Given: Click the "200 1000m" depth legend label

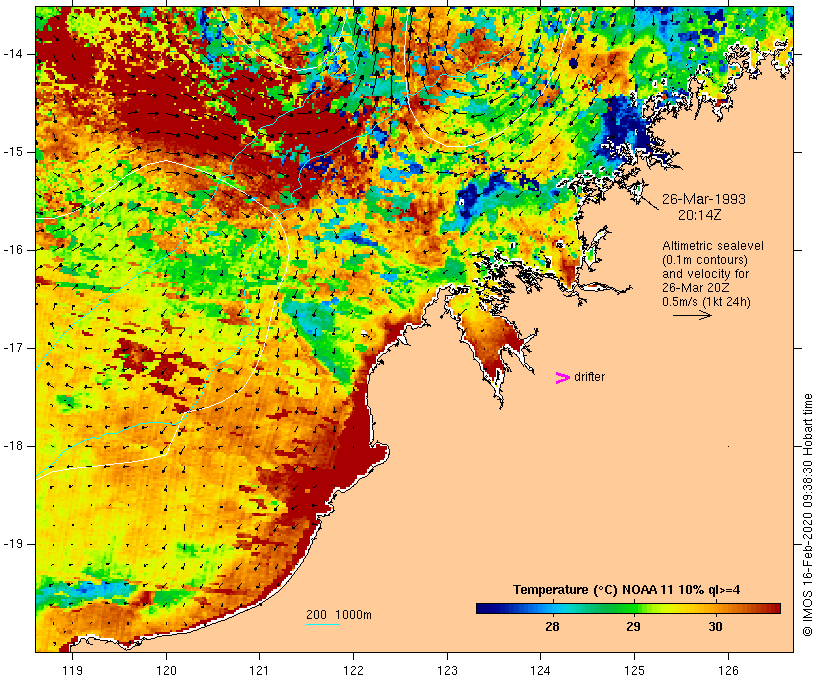Looking at the screenshot, I should pyautogui.click(x=339, y=615).
